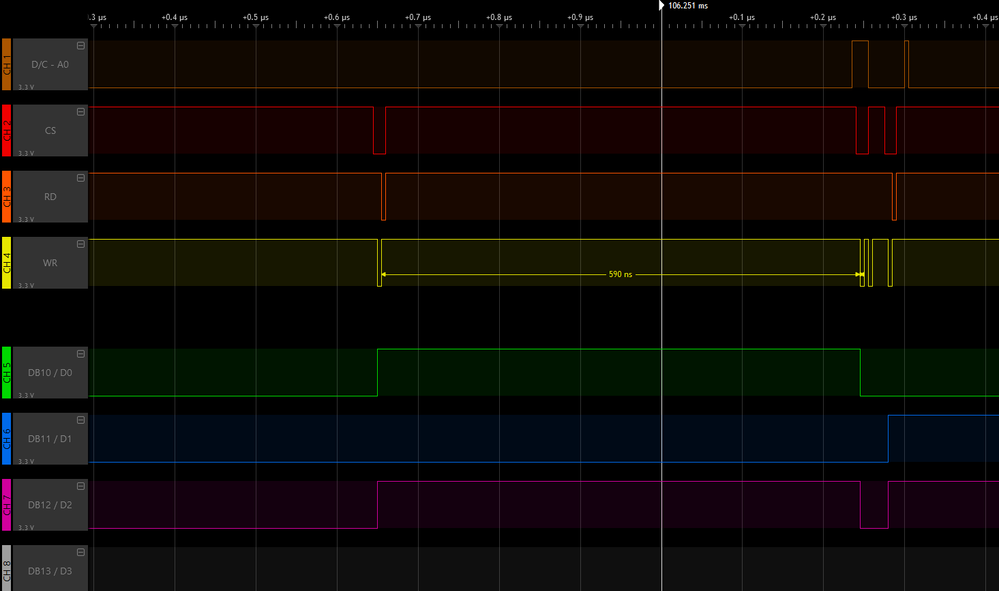Viewport: 999px width, 591px height.
Task: Click the 3.3 V label on D/C - A0
Action: tap(26, 87)
